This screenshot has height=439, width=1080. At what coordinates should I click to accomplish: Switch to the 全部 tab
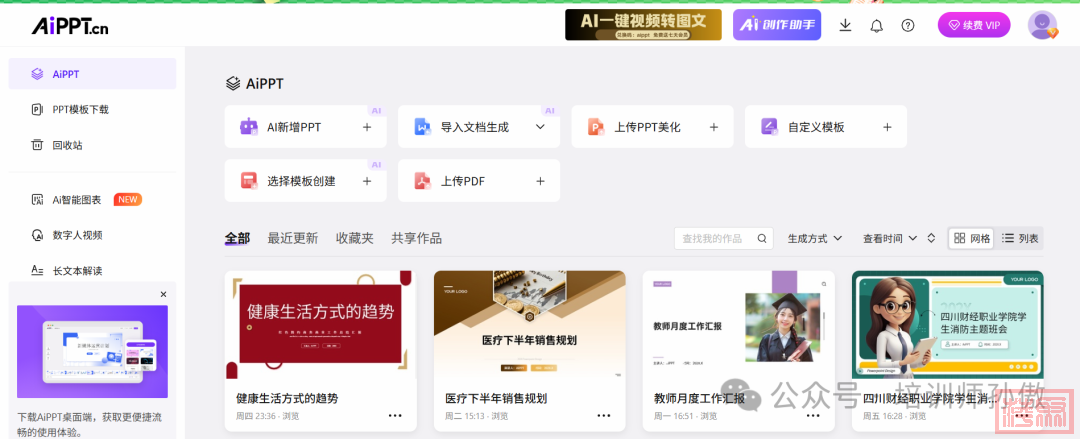(238, 238)
